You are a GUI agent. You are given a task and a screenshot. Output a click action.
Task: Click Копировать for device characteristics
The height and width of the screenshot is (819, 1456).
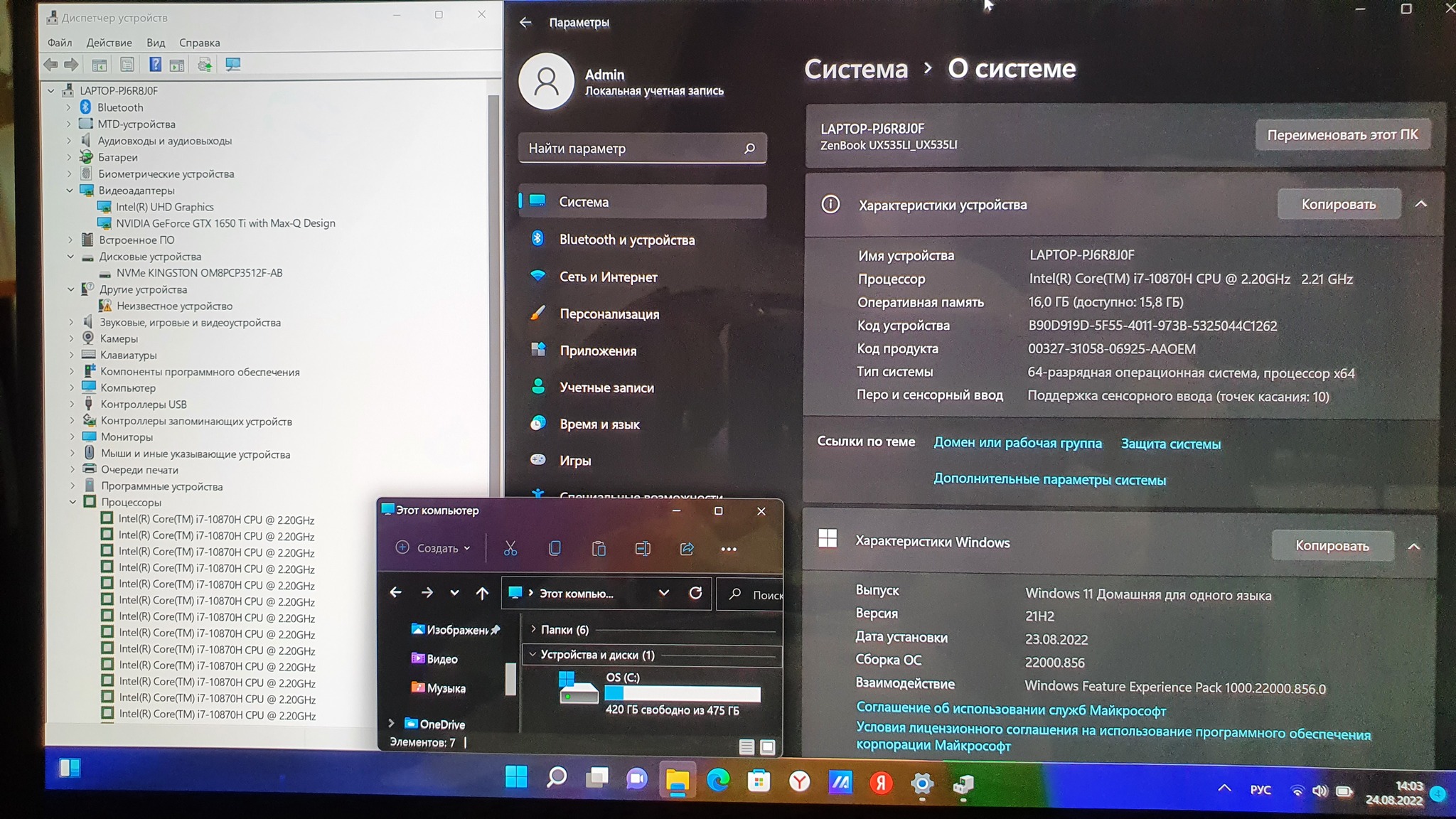1339,204
